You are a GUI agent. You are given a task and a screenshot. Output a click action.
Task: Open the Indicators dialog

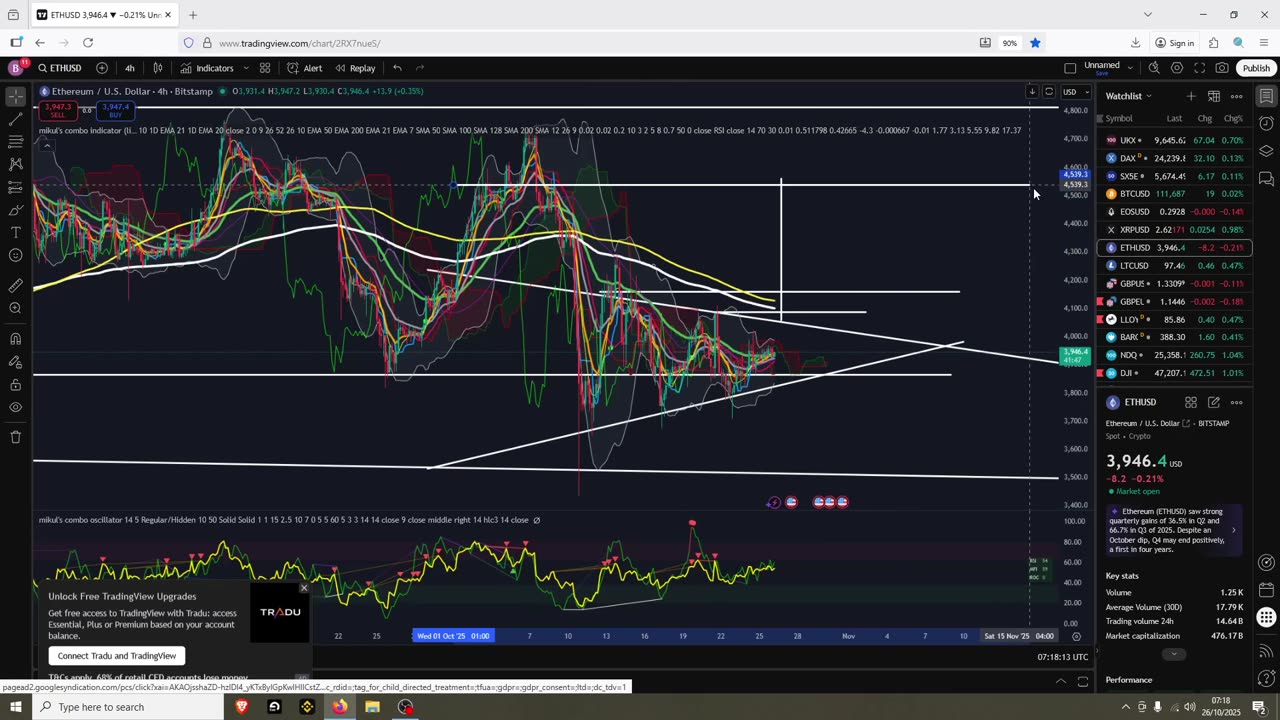[x=208, y=68]
